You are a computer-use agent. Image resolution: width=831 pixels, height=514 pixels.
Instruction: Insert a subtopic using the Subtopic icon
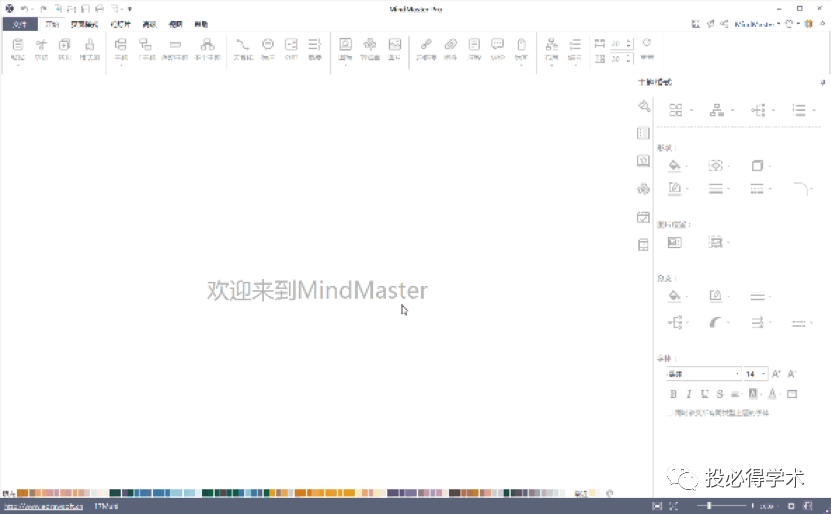point(146,45)
